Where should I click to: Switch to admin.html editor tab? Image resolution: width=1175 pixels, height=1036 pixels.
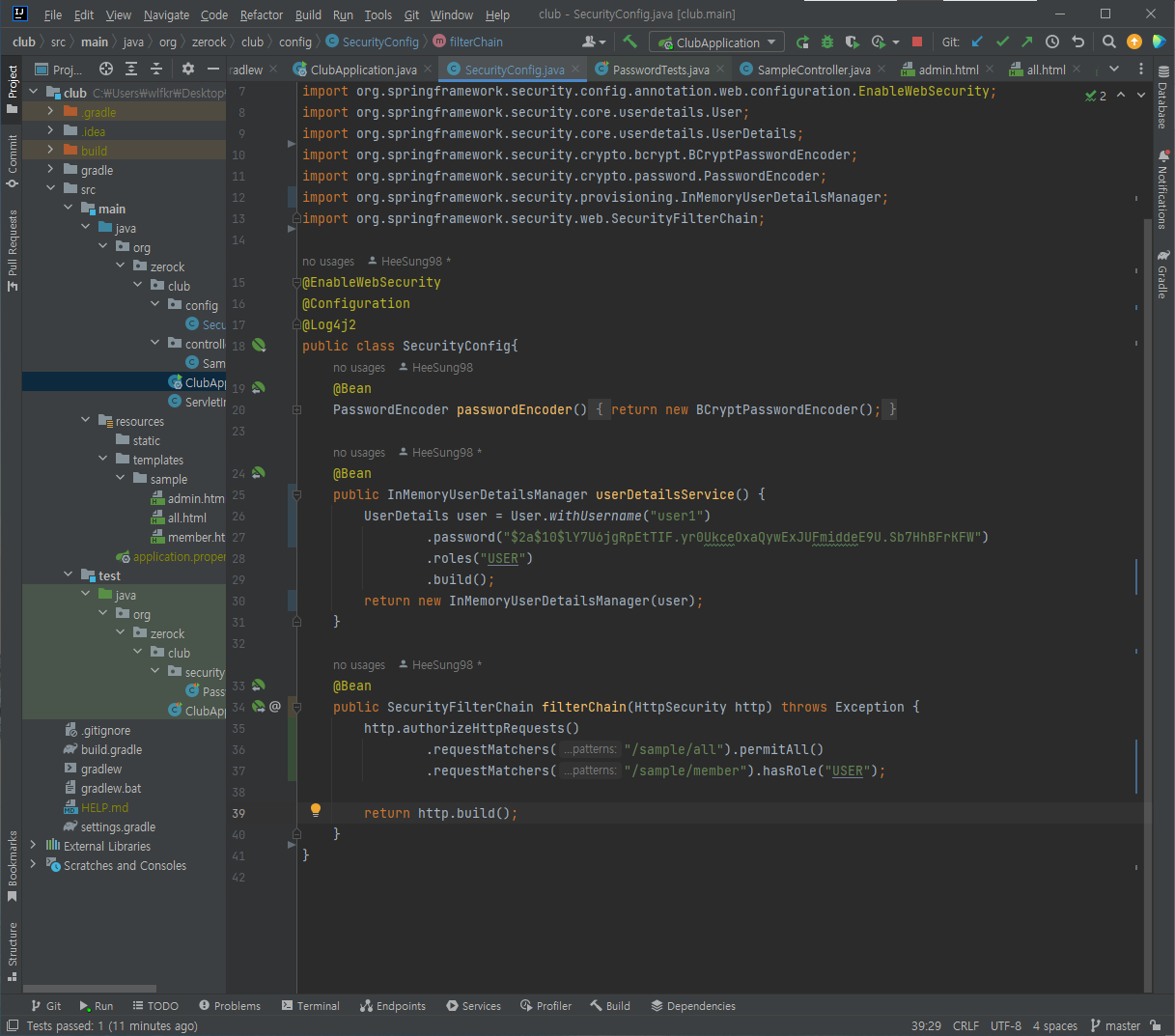[948, 70]
